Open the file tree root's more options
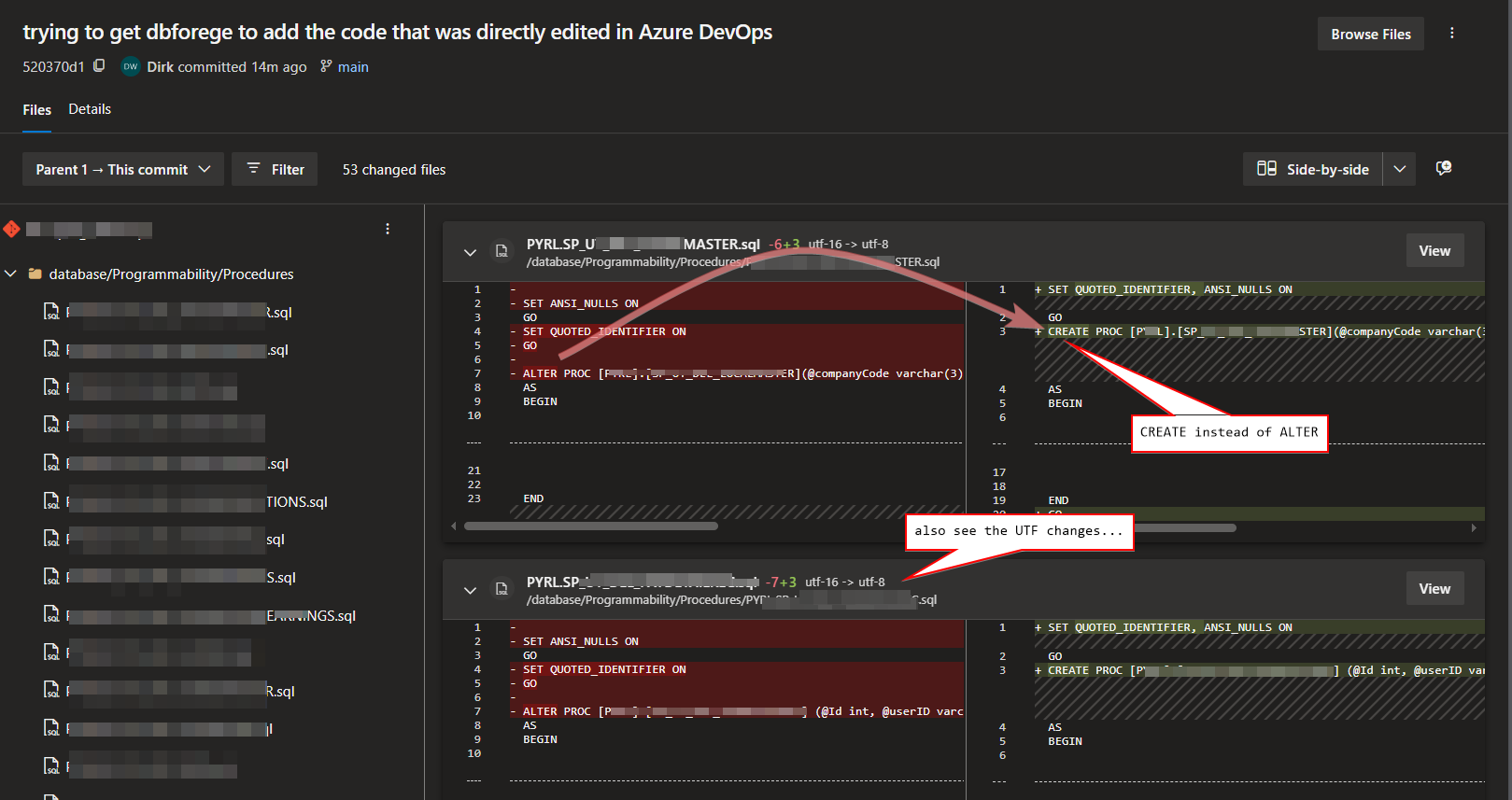This screenshot has width=1512, height=800. click(388, 229)
